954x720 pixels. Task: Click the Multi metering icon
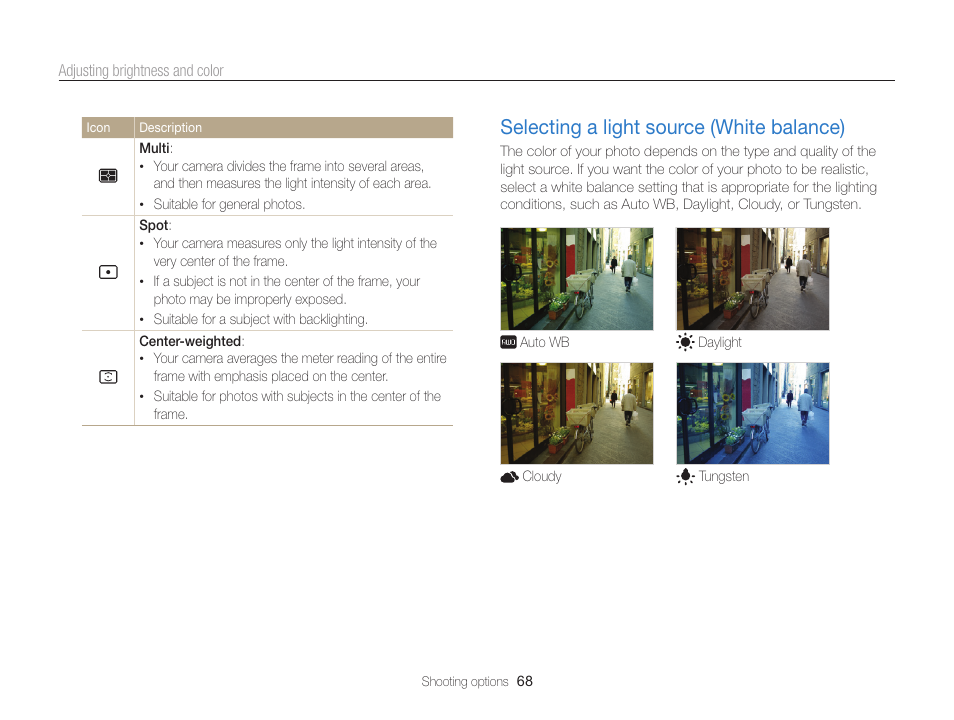coord(108,176)
